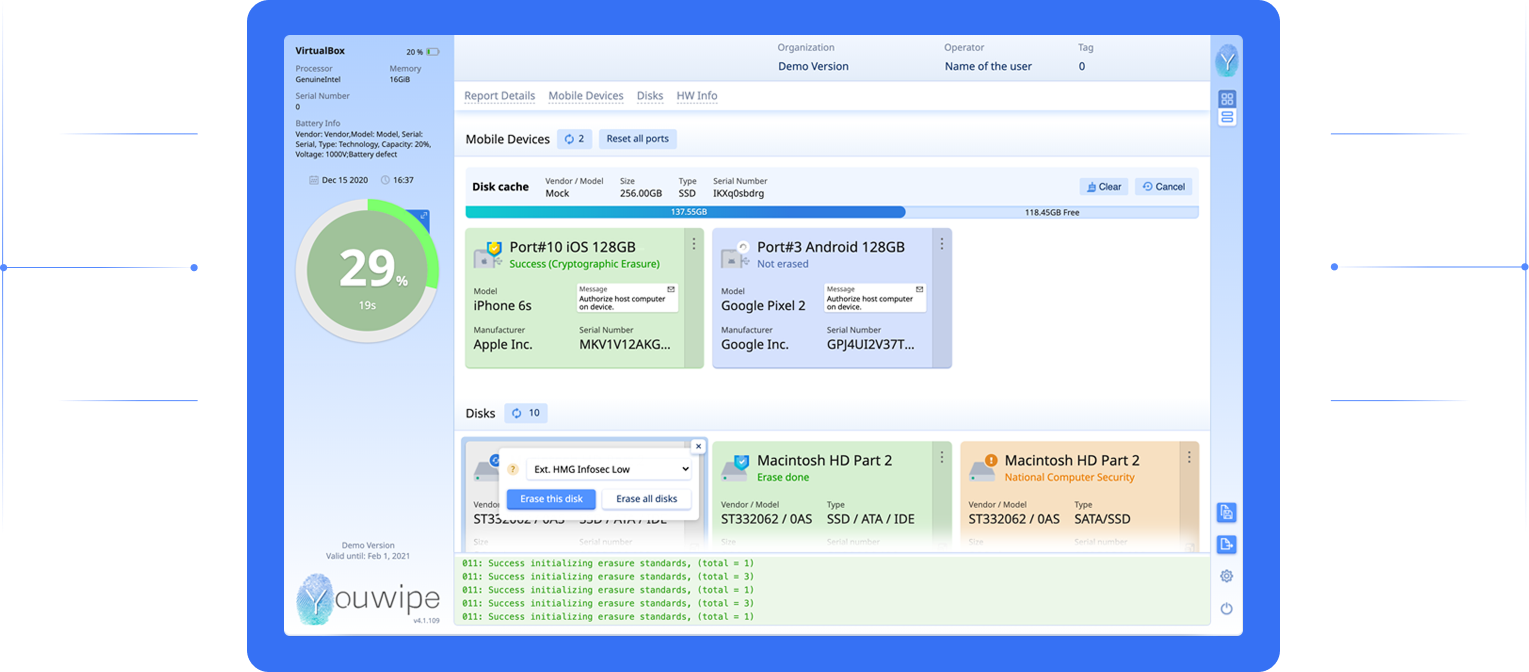Screen dimensions: 1529x672
Task: Click Erase this disk button
Action: click(x=551, y=499)
